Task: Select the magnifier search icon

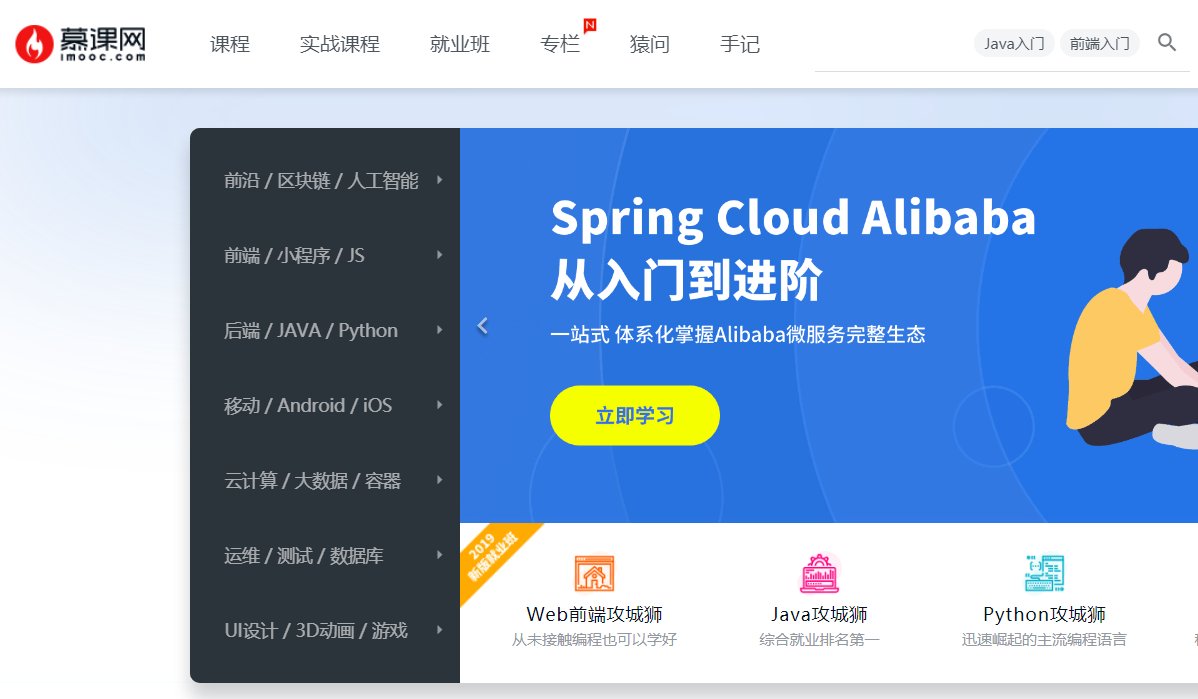Action: tap(1166, 43)
